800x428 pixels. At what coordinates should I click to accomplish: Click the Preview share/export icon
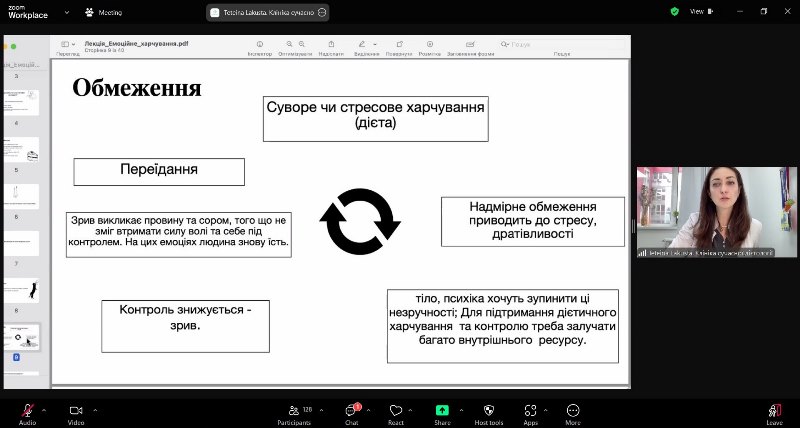coord(331,44)
